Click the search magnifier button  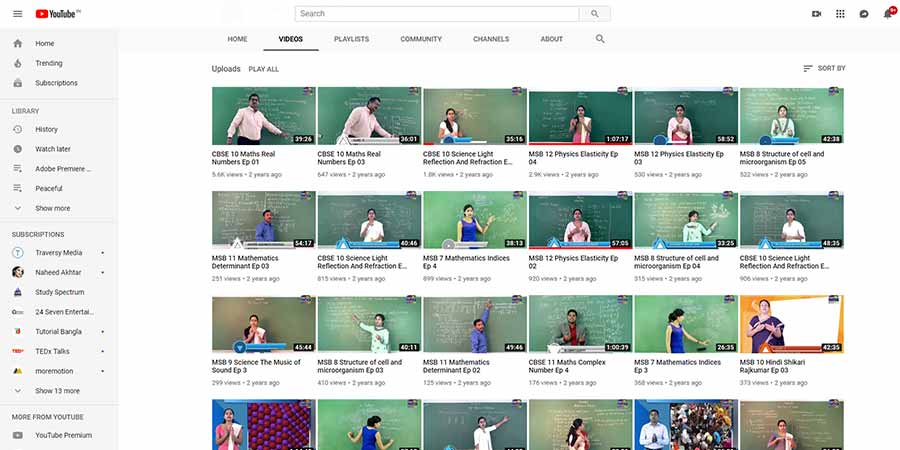tap(595, 14)
